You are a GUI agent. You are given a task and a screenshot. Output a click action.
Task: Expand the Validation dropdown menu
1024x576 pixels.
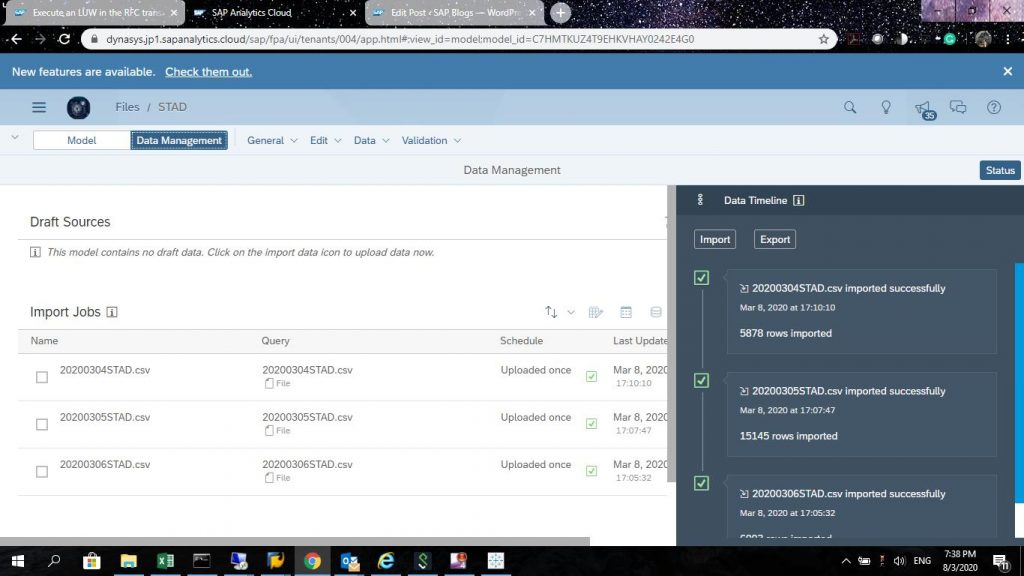[432, 140]
